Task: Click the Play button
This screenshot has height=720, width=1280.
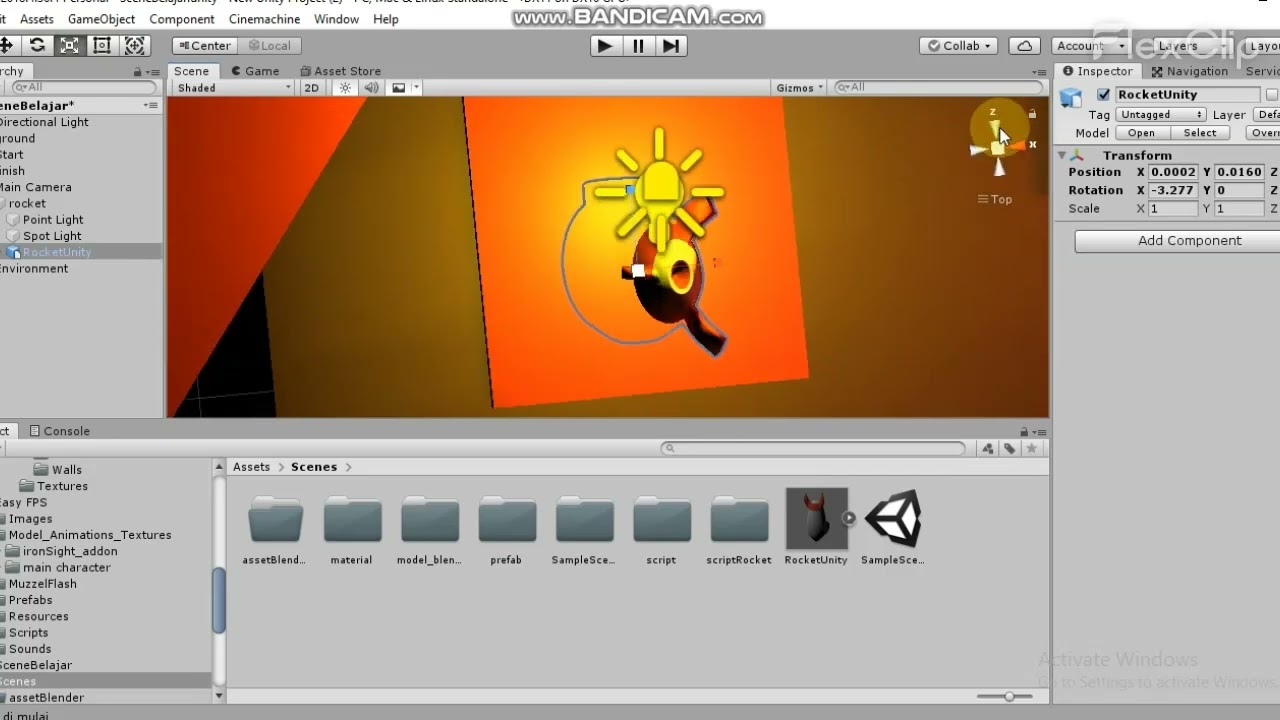Action: (x=605, y=45)
